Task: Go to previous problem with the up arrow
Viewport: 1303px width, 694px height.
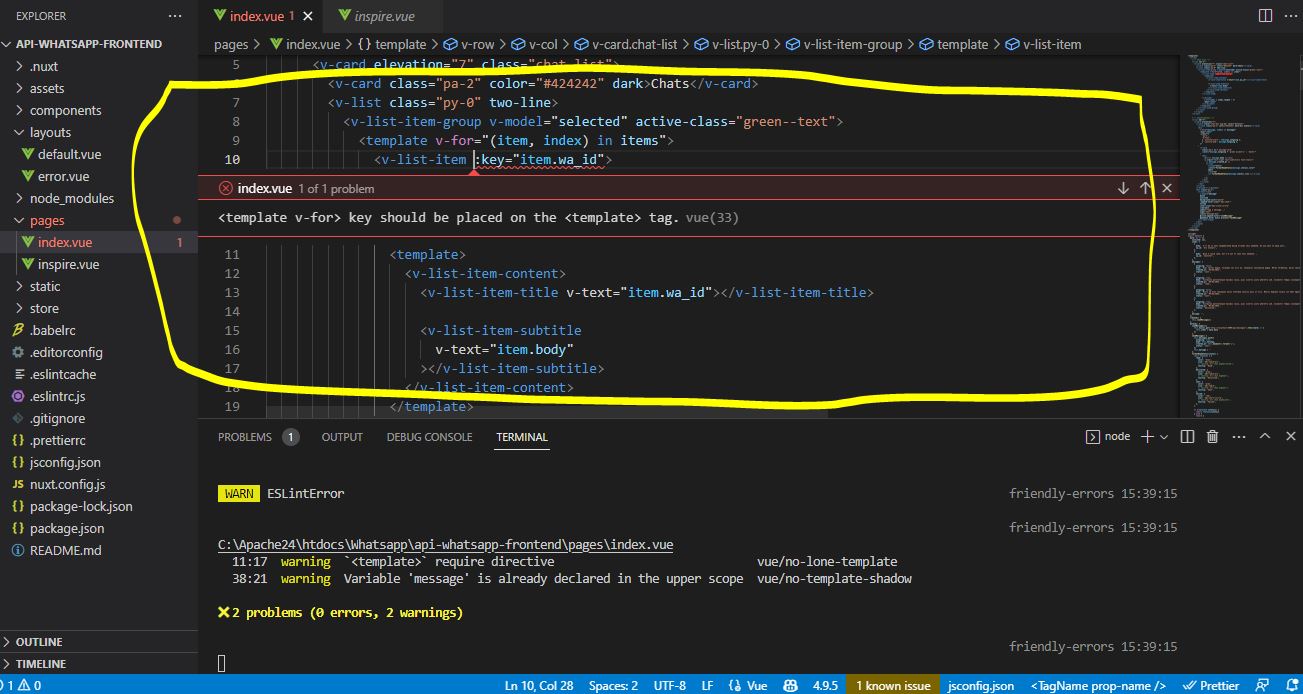Action: tap(1144, 186)
